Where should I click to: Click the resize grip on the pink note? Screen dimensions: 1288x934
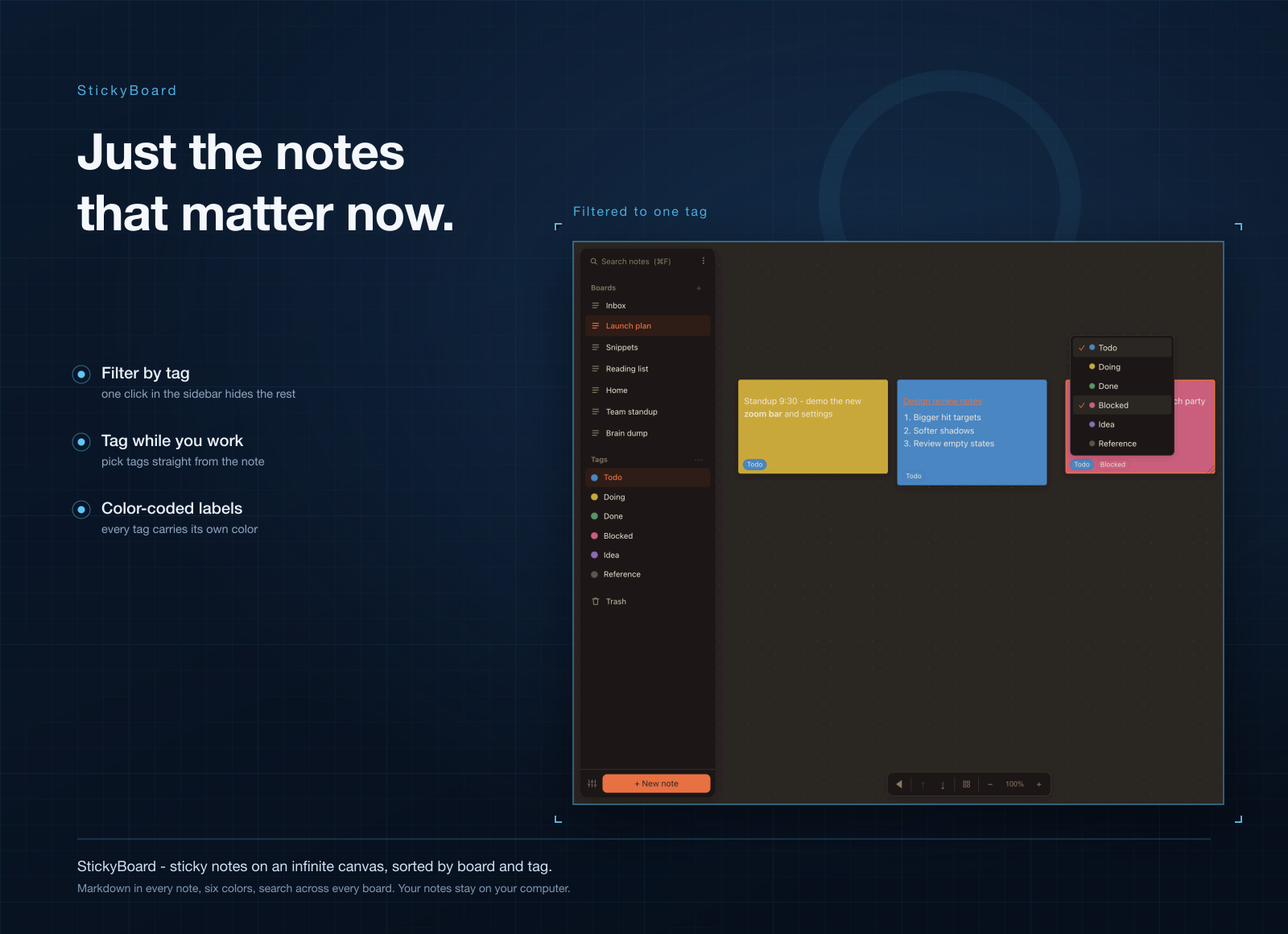tap(1210, 469)
